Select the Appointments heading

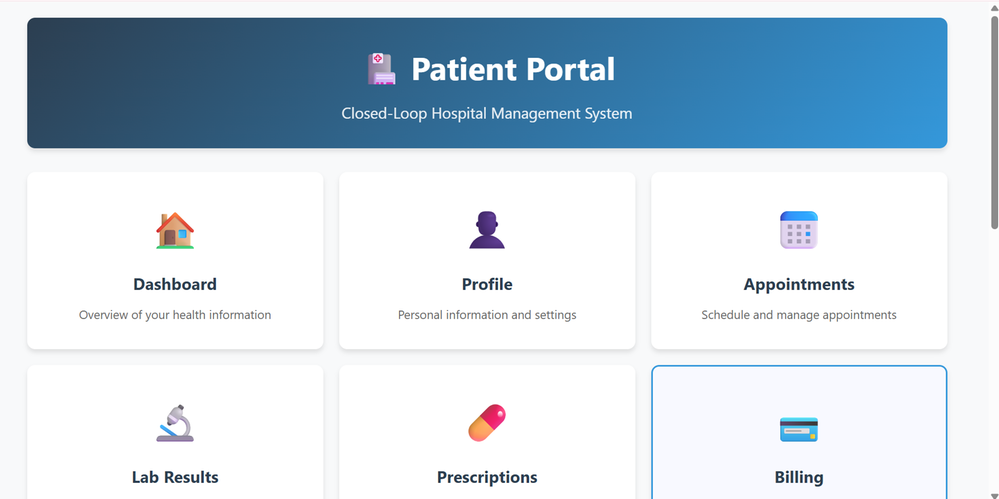click(x=798, y=284)
